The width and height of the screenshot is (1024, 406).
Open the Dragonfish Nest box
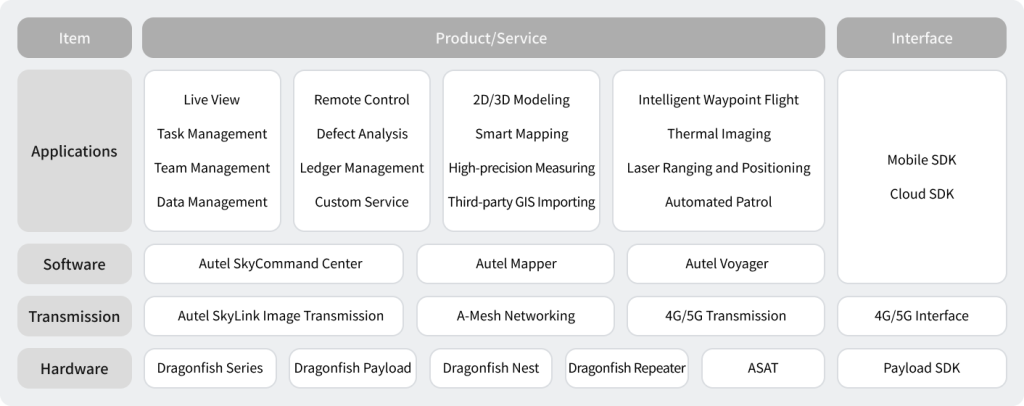coord(490,368)
